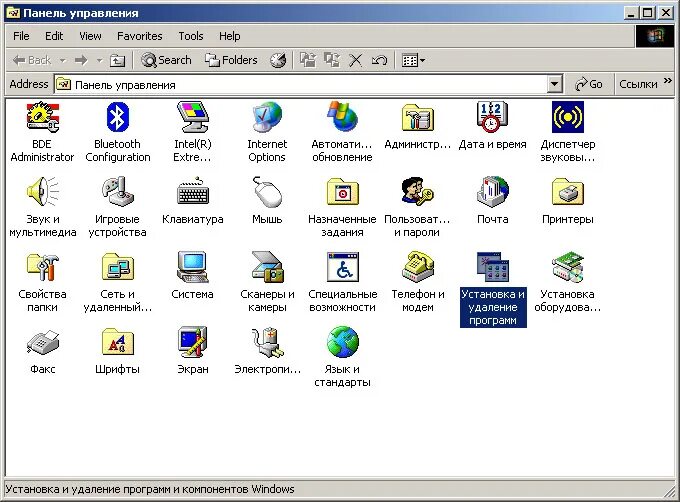This screenshot has width=680, height=502.
Task: Click the Forward arrow button
Action: pos(81,60)
